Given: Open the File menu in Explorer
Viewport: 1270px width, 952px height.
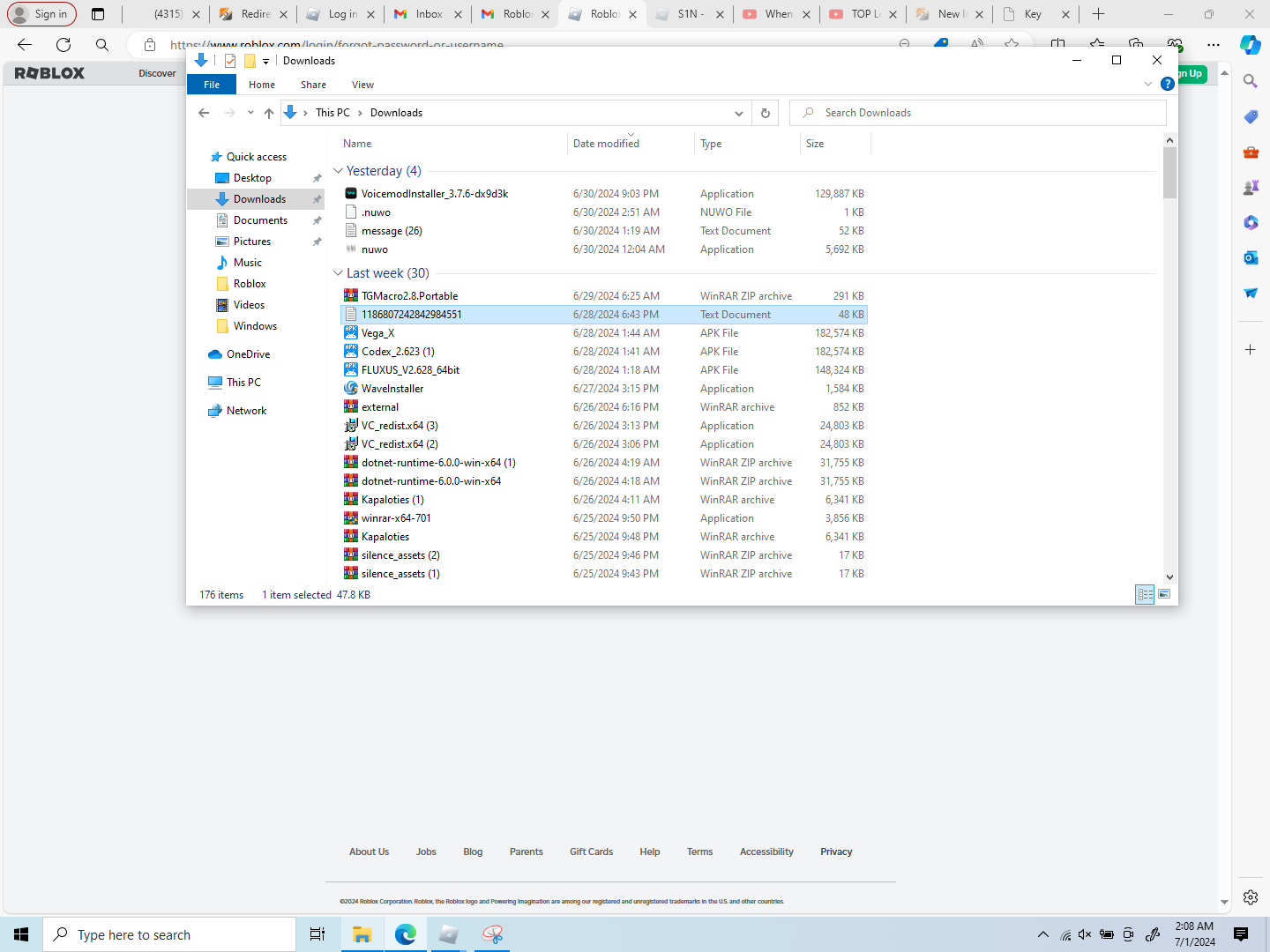Looking at the screenshot, I should [212, 85].
